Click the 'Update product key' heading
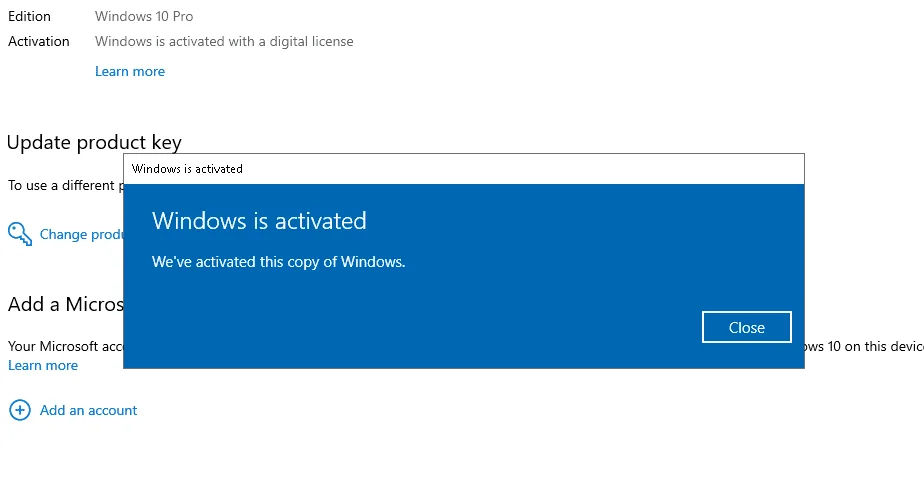 94,142
